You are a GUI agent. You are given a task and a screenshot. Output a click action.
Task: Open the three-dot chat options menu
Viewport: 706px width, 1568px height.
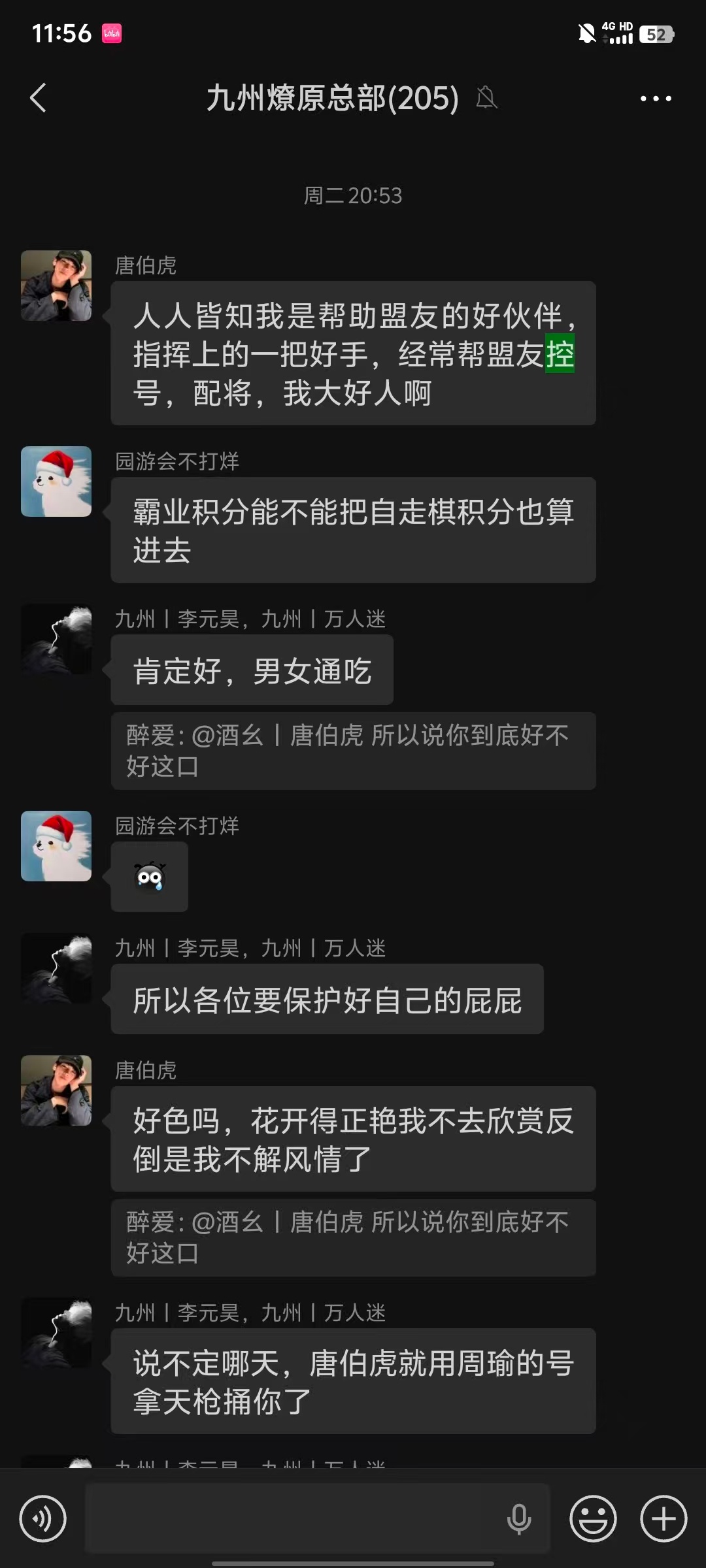click(x=656, y=99)
